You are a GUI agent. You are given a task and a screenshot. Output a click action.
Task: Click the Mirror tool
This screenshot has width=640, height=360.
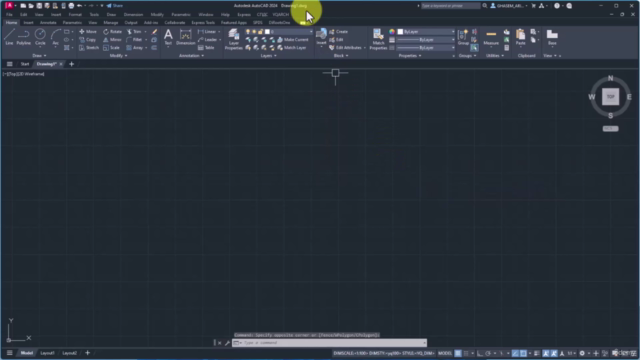point(112,40)
